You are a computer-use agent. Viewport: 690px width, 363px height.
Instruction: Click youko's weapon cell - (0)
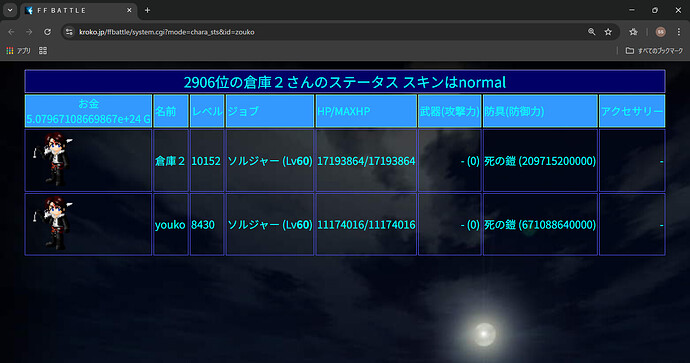coord(449,224)
